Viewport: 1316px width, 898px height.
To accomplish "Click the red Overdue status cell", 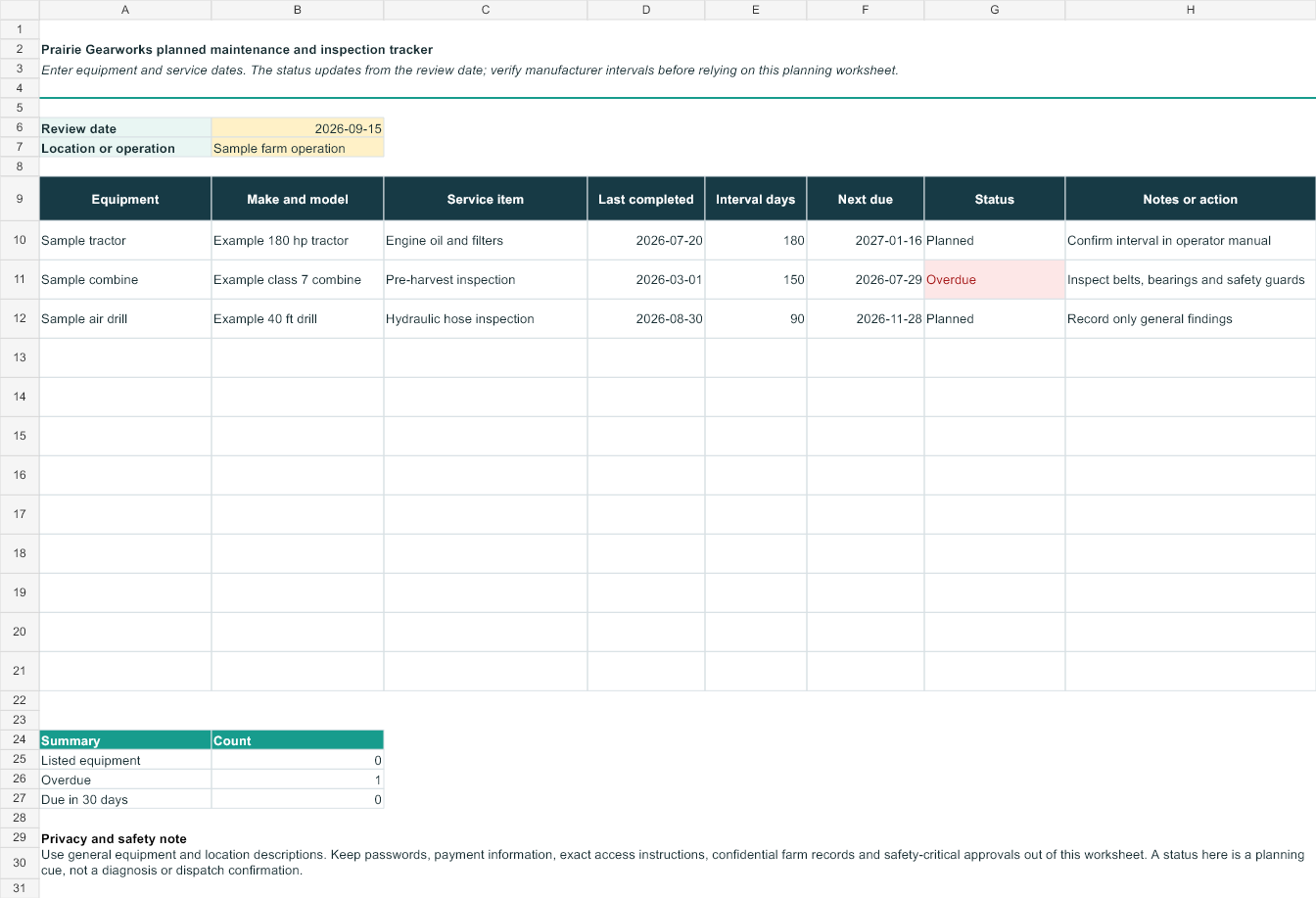I will click(x=995, y=279).
